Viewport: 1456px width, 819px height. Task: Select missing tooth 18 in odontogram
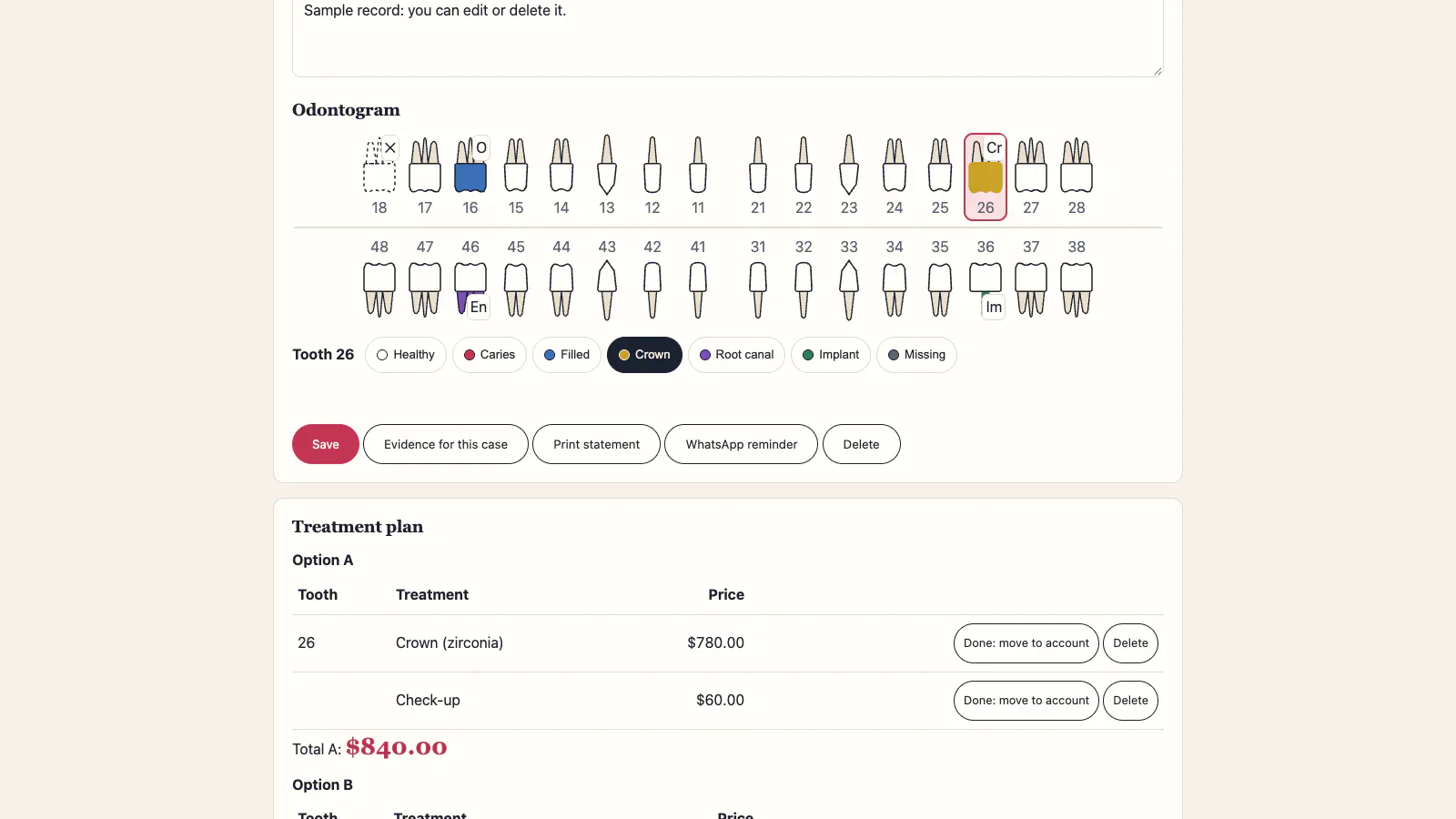coord(379,177)
